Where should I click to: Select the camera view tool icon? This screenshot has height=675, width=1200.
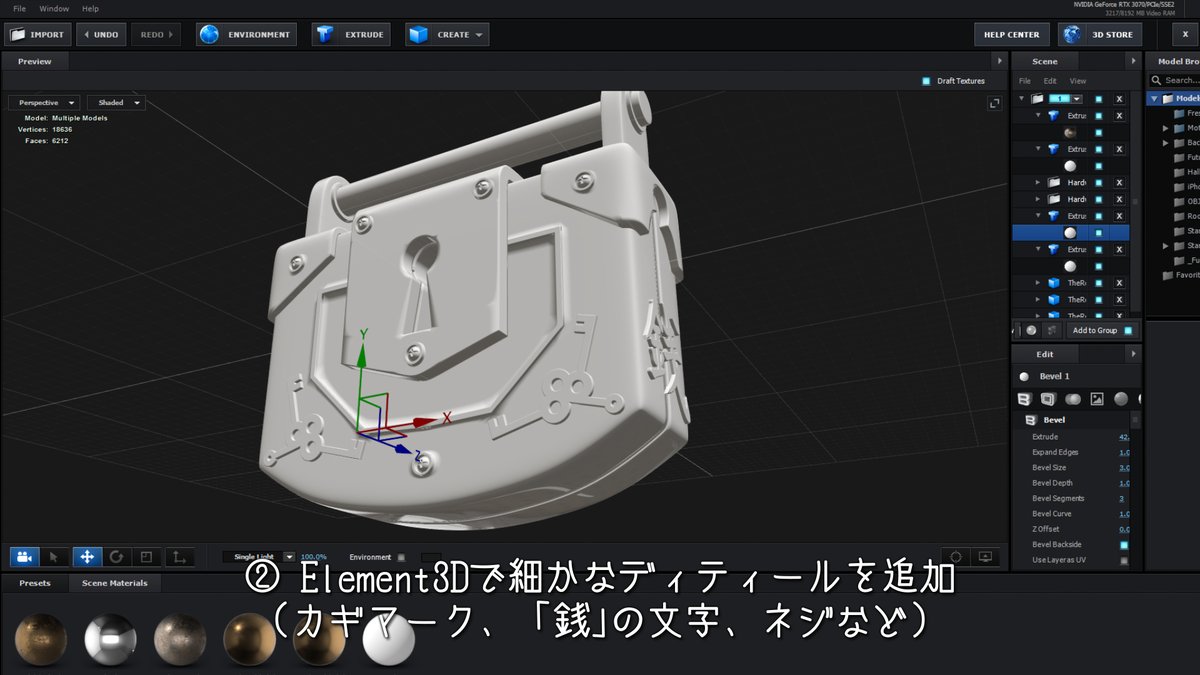coord(25,557)
